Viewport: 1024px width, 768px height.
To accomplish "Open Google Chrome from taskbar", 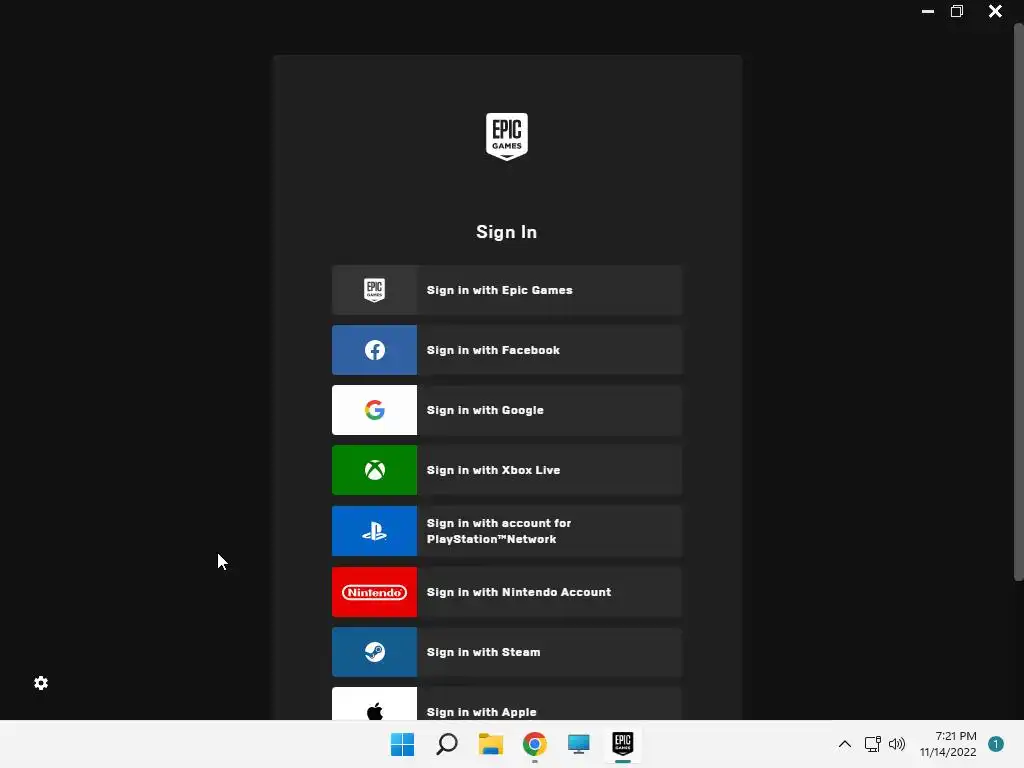I will 534,744.
